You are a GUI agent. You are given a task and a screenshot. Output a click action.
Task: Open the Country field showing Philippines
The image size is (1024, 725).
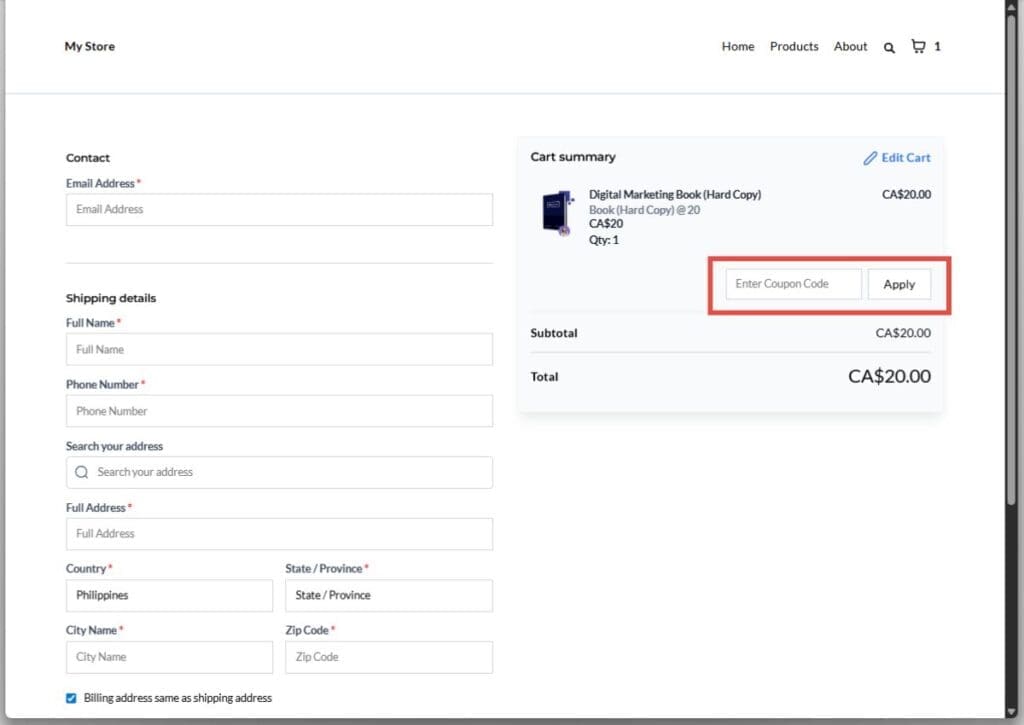pos(169,595)
